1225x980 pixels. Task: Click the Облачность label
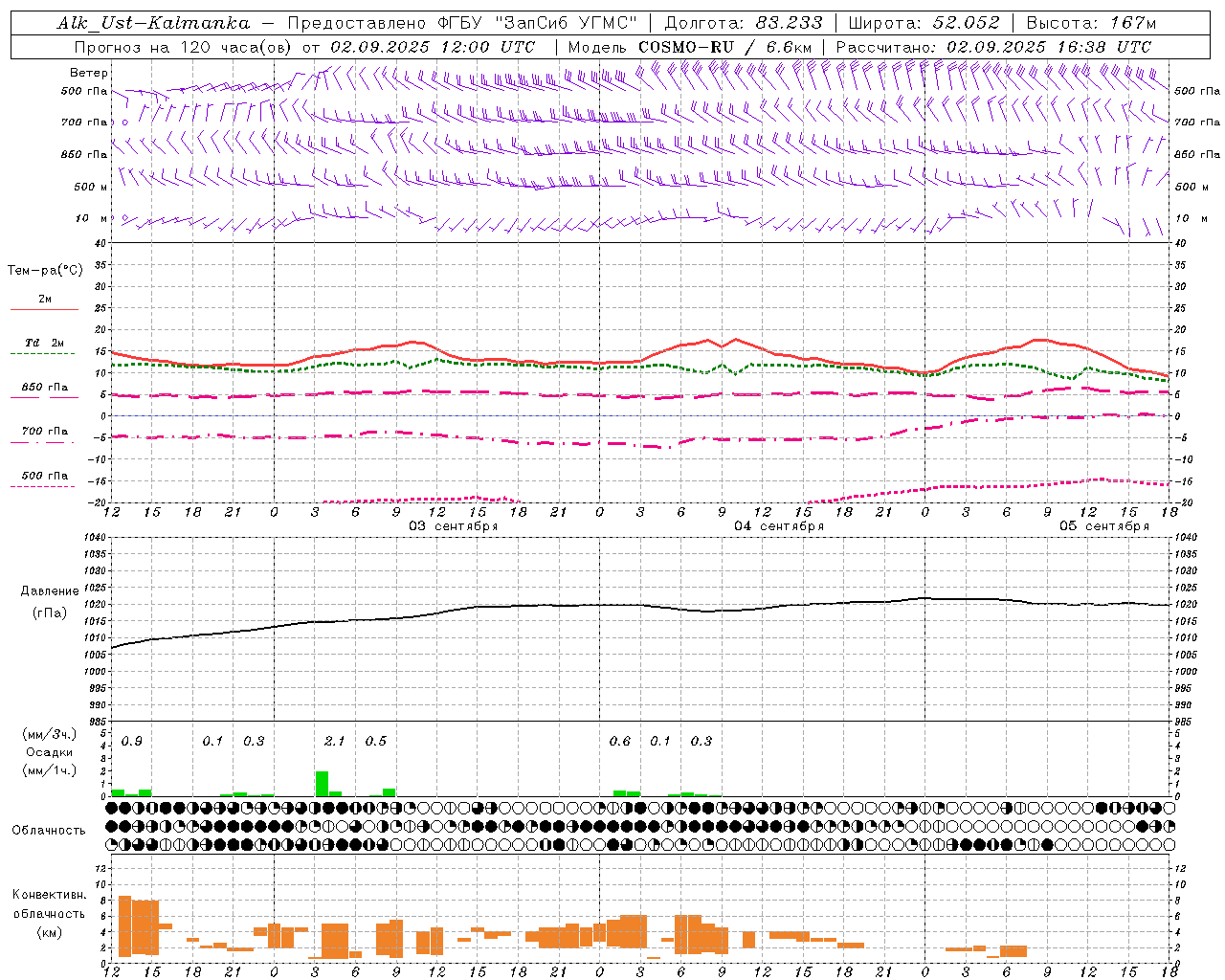49,830
